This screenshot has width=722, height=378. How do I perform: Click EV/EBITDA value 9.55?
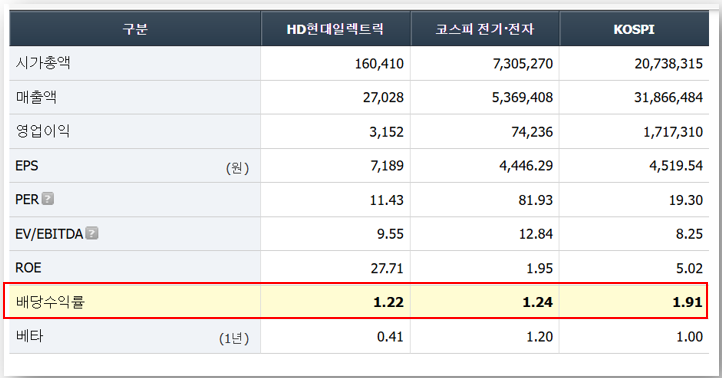(390, 234)
